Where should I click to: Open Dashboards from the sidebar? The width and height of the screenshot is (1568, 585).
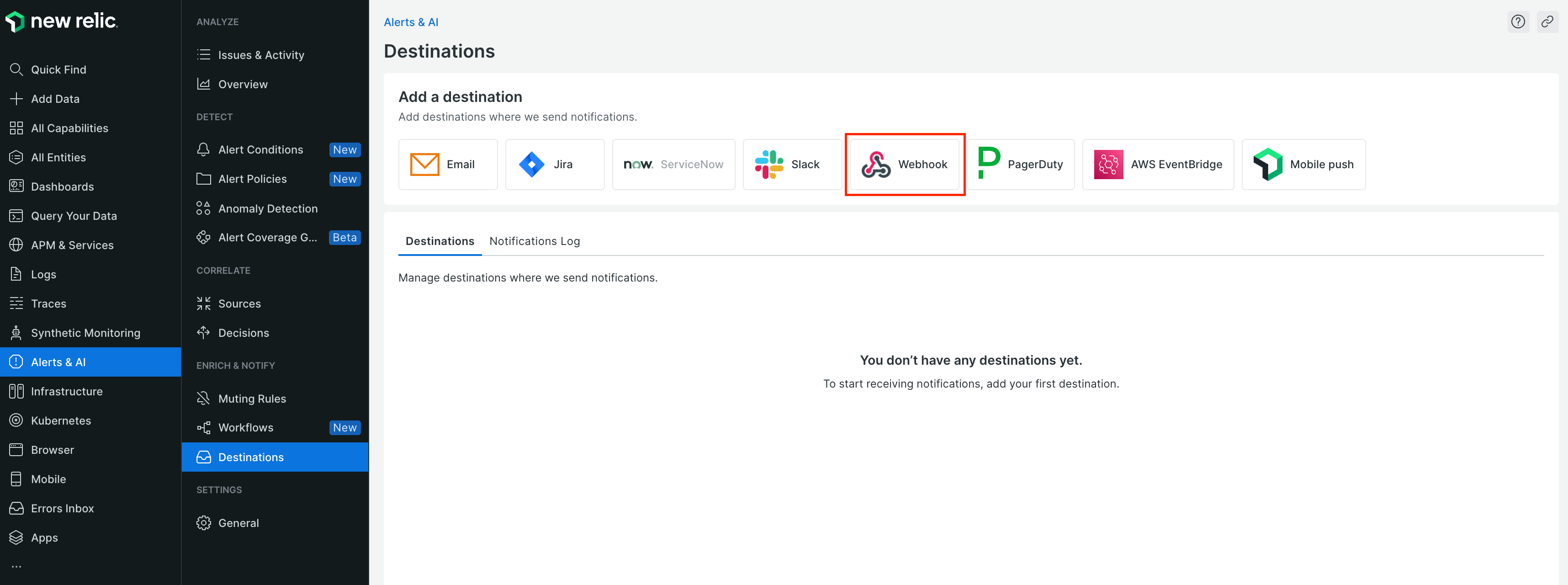pos(62,186)
